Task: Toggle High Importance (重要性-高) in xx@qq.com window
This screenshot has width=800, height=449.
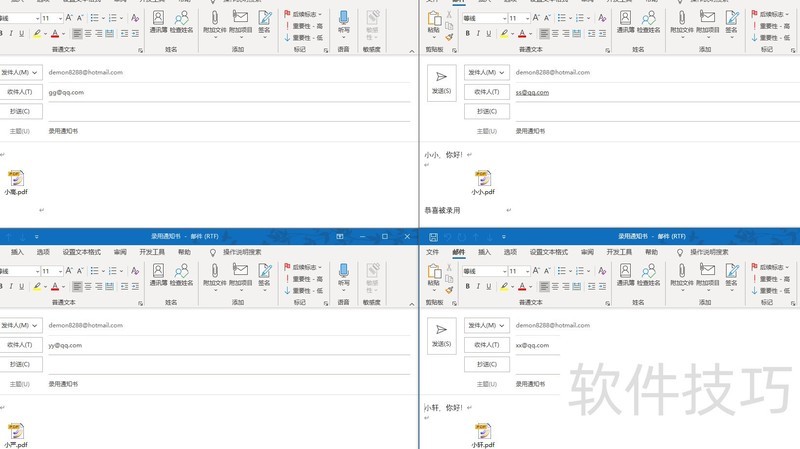Action: coord(771,279)
